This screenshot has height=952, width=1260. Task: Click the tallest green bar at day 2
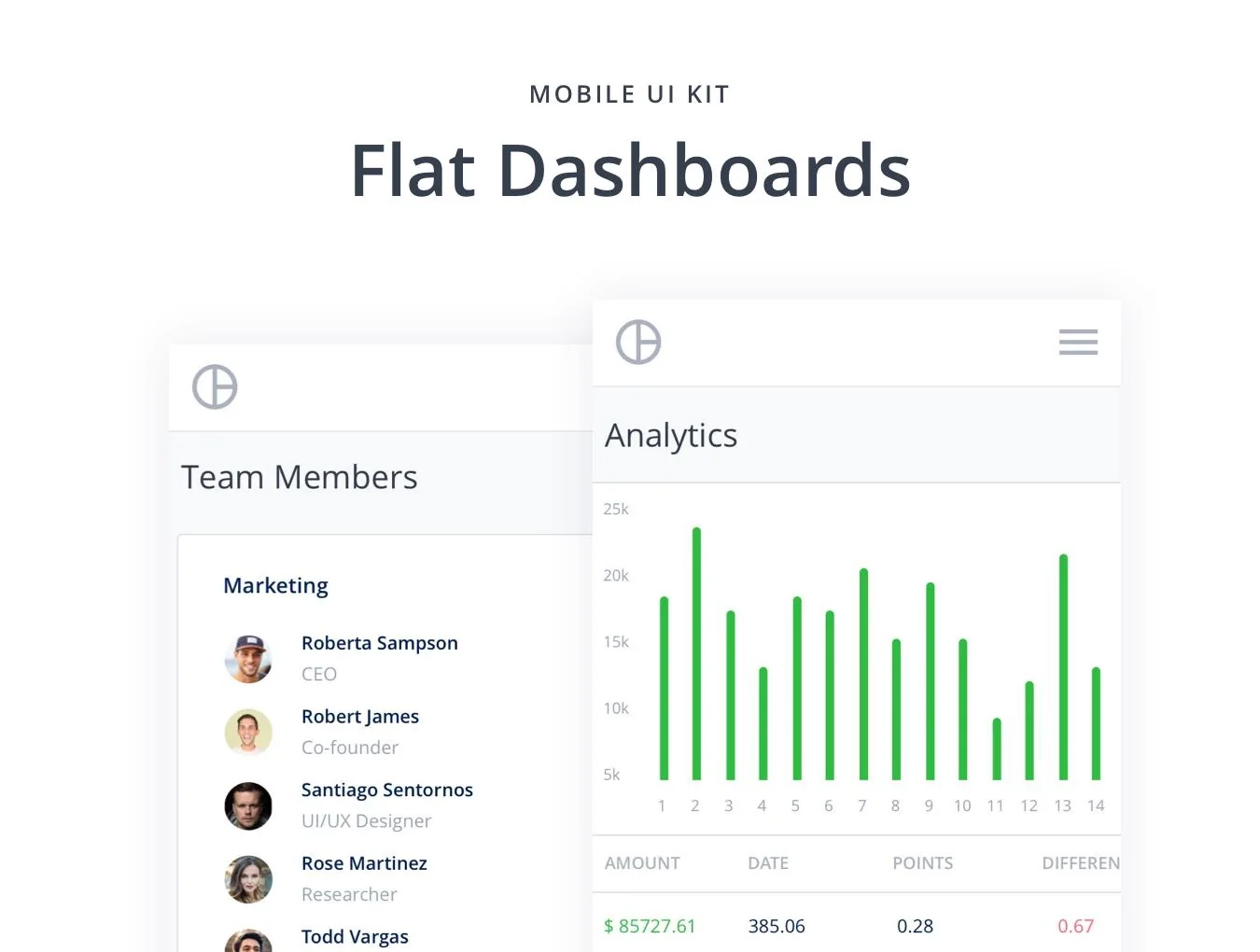tap(696, 653)
